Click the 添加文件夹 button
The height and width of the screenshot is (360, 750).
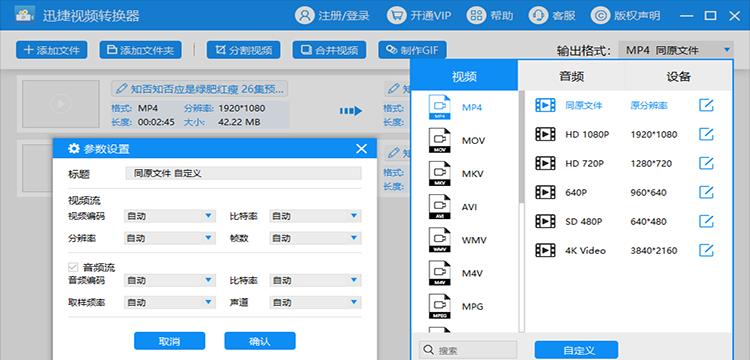point(141,50)
